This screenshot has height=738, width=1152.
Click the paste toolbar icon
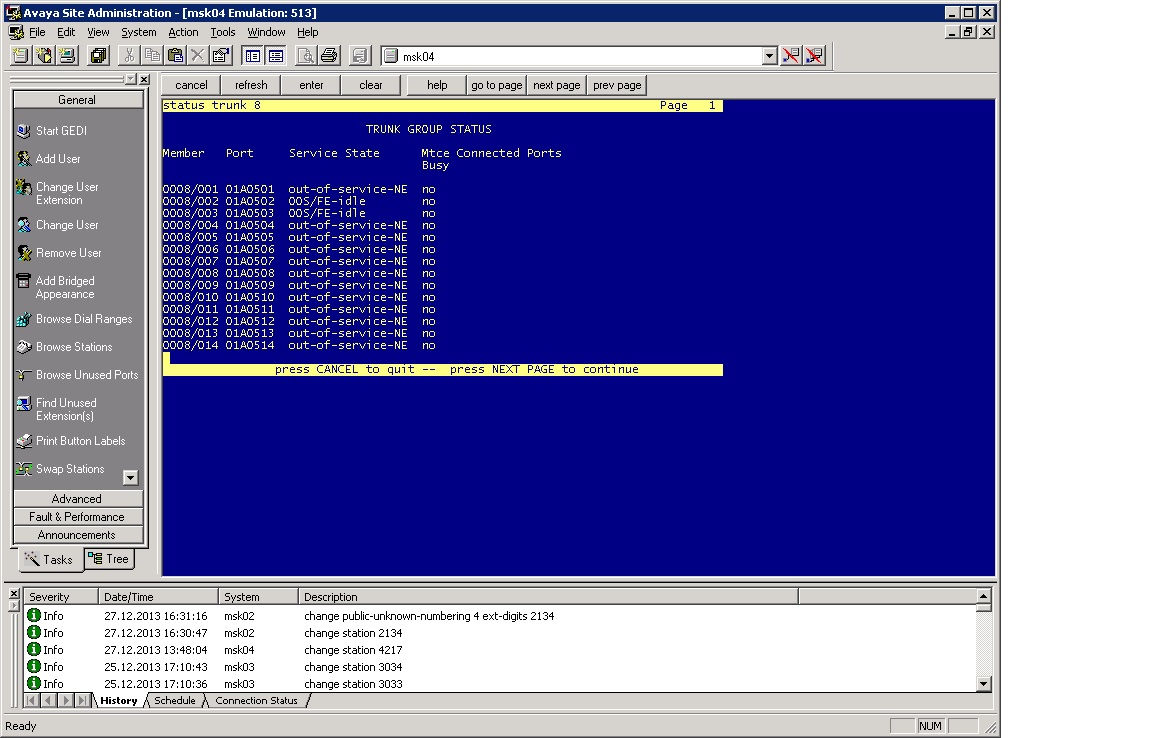pyautogui.click(x=175, y=56)
